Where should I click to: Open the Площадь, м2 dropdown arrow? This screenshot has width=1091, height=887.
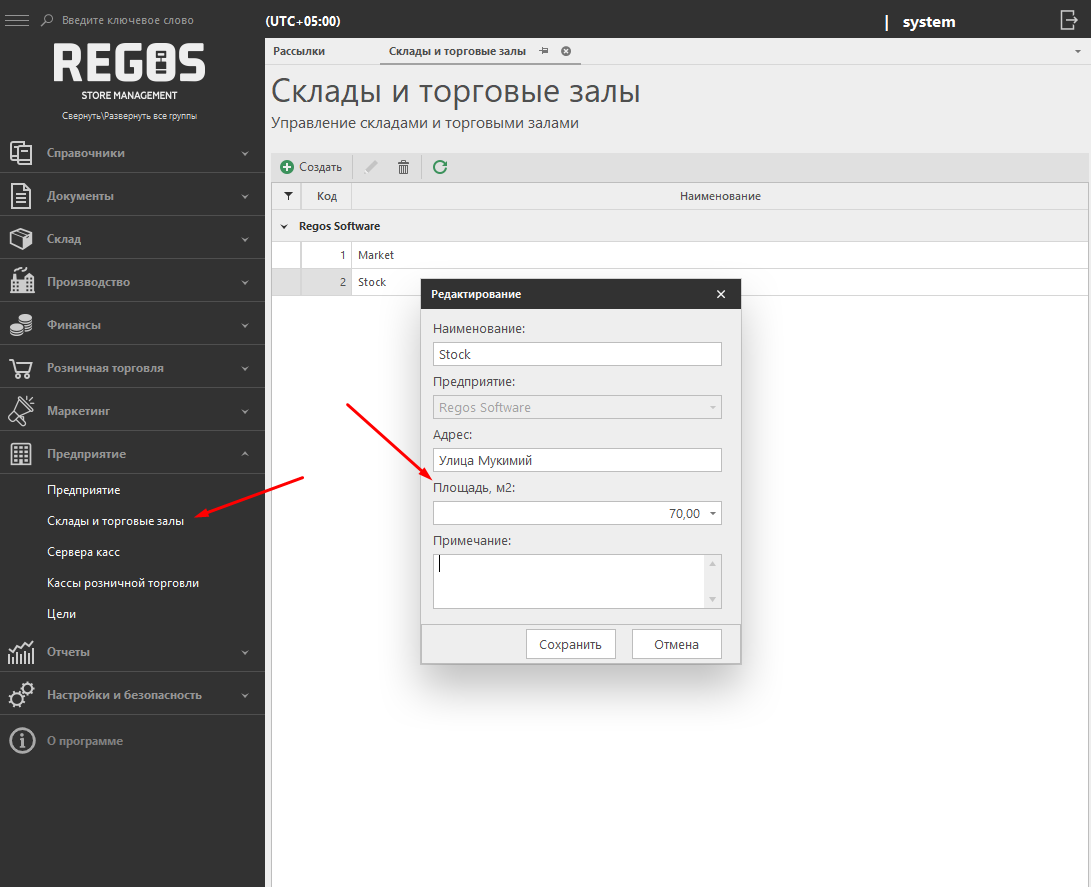point(712,514)
